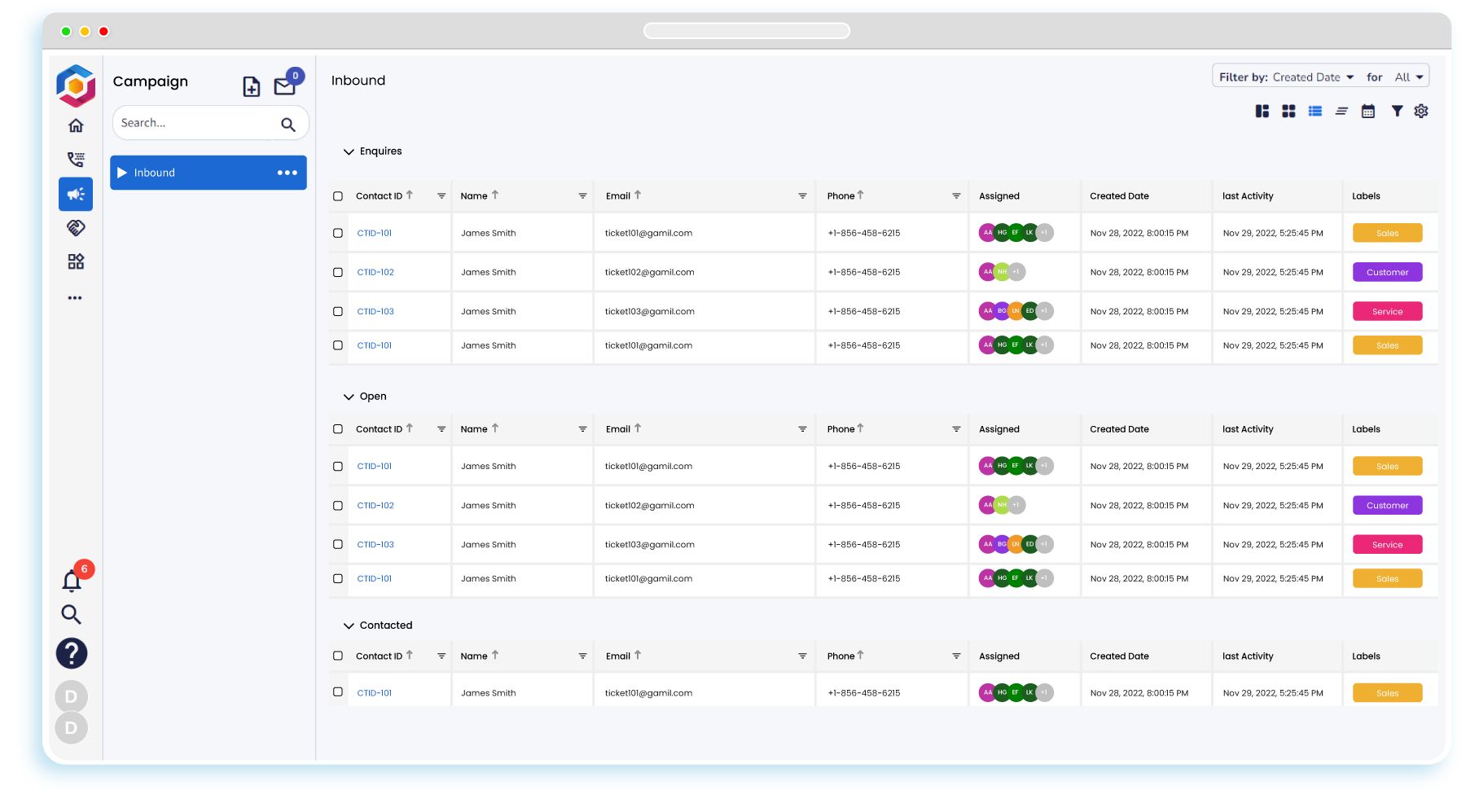Open the calendar view icon
1466x812 pixels.
click(1368, 111)
